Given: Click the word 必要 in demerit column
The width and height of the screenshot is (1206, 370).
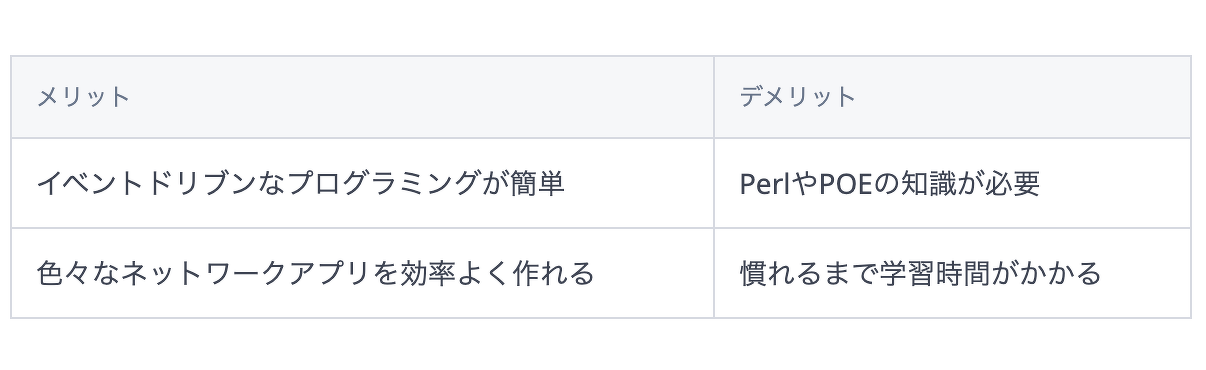Looking at the screenshot, I should (x=1013, y=184).
